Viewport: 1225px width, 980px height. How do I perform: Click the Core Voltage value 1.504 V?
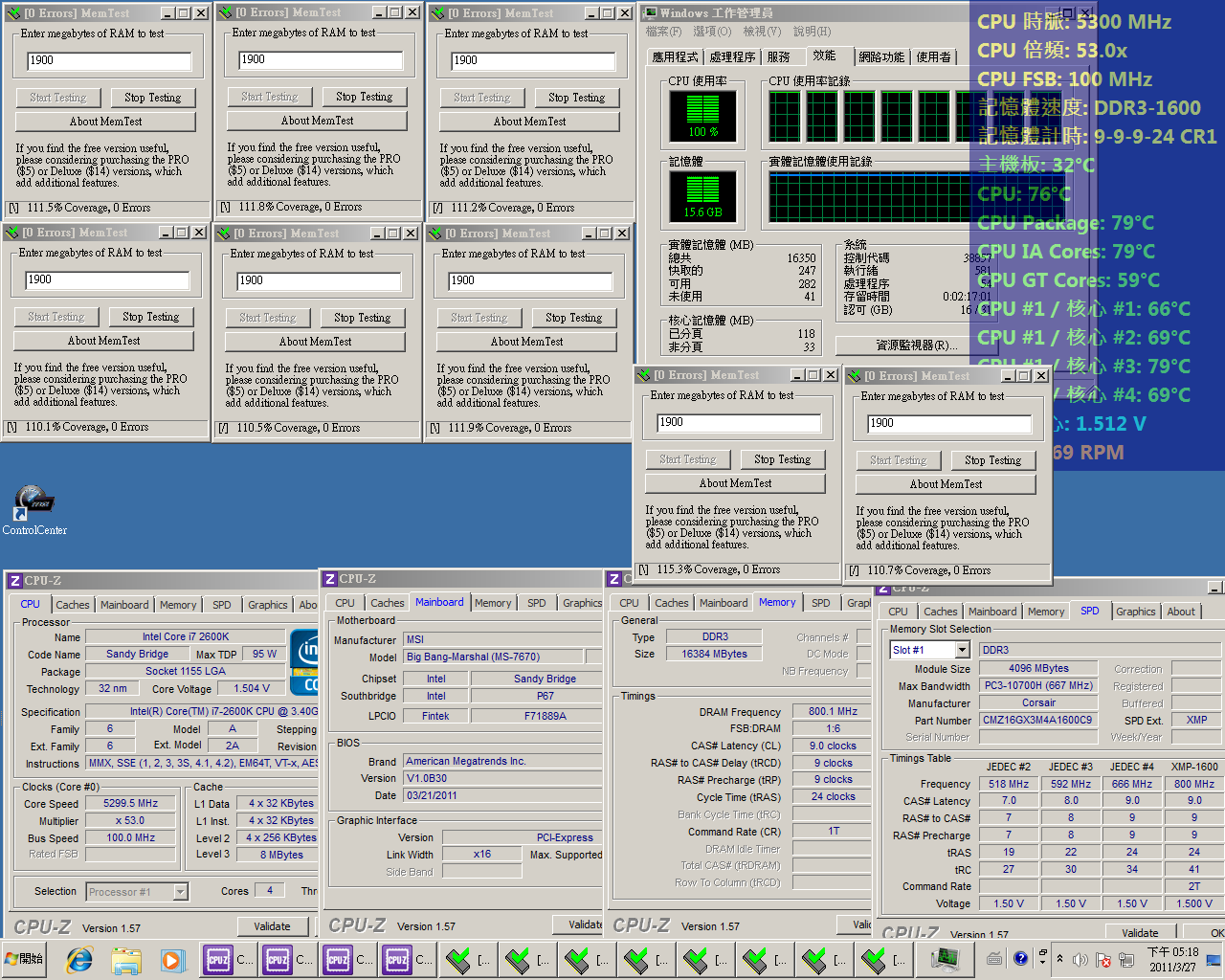[x=252, y=688]
